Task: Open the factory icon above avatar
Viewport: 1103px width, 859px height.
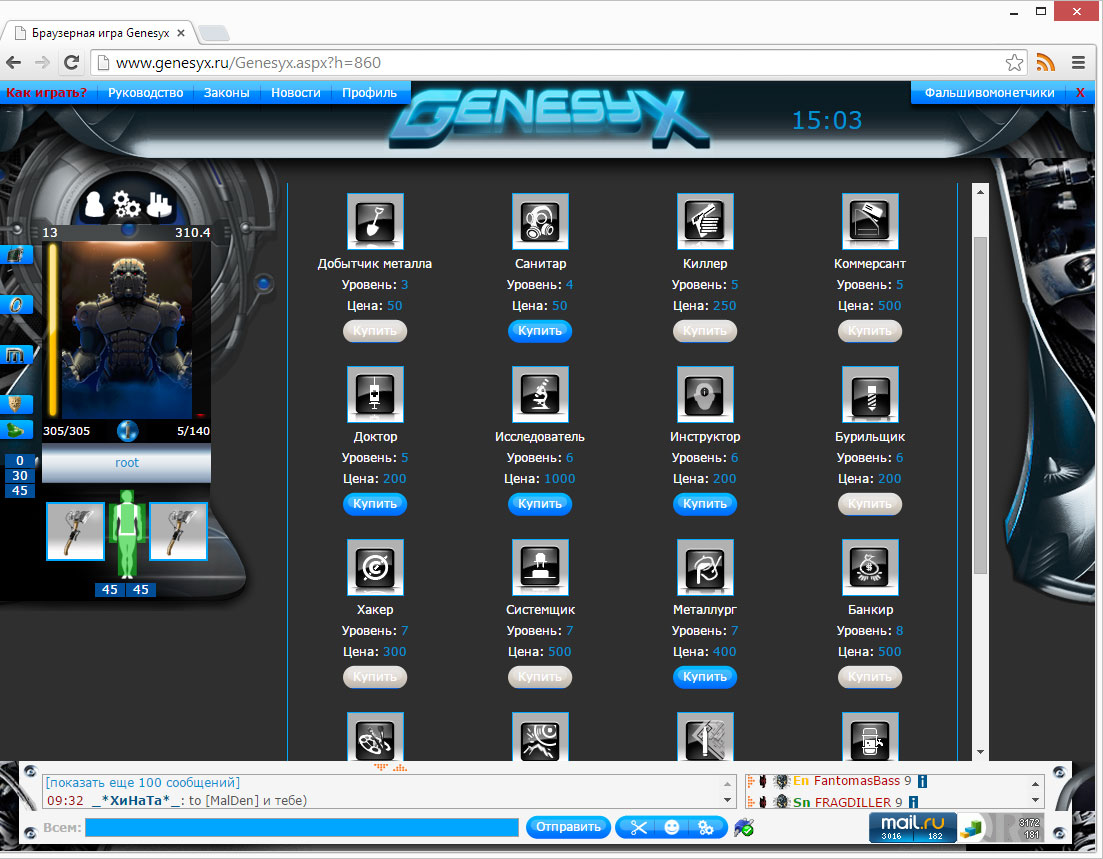Action: coord(159,204)
